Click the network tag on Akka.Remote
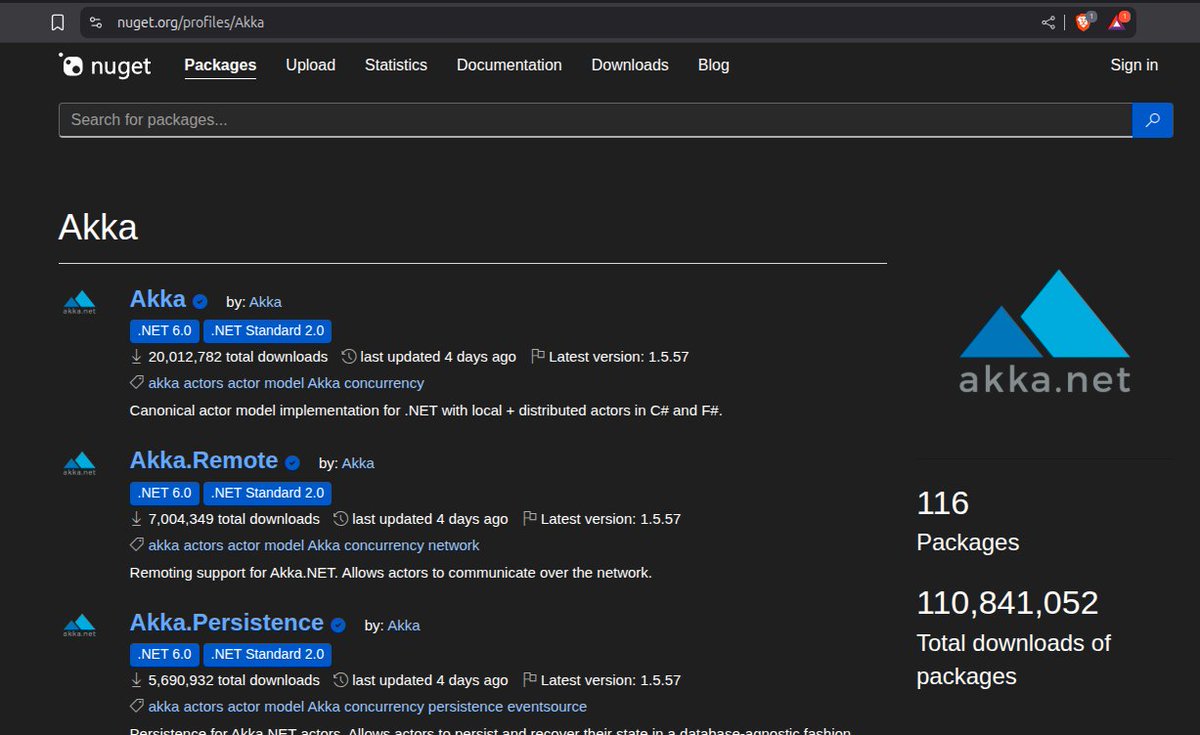 (453, 545)
